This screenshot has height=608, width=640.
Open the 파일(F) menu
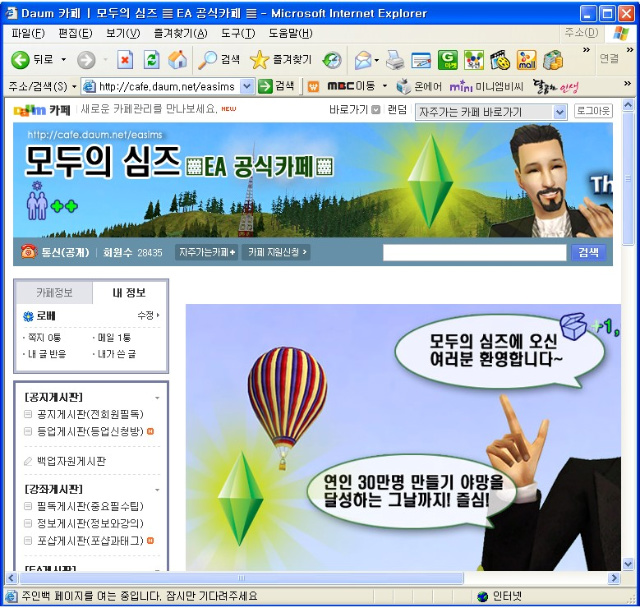(x=28, y=33)
